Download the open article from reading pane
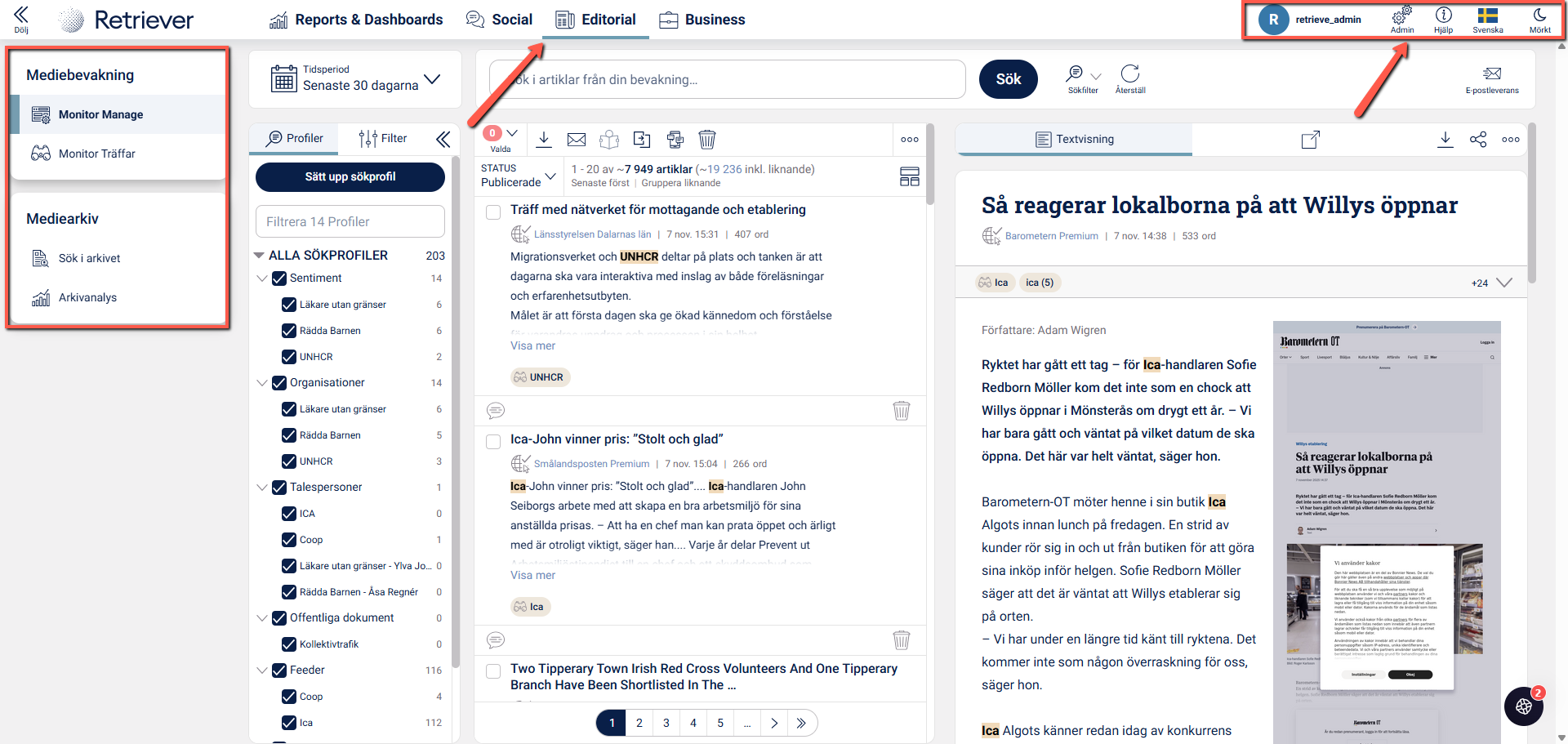Screen dimensions: 1568x744 coord(1445,139)
